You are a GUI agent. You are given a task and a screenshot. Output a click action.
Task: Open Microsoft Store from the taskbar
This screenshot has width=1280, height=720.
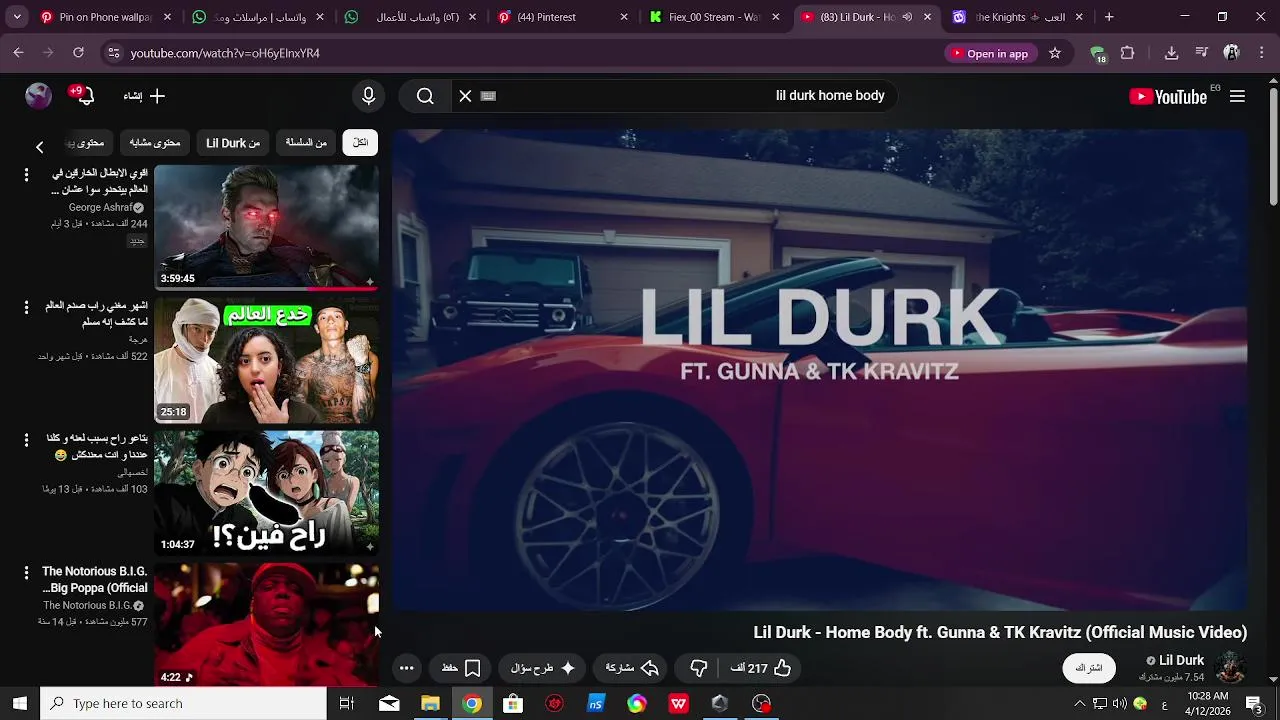[513, 703]
